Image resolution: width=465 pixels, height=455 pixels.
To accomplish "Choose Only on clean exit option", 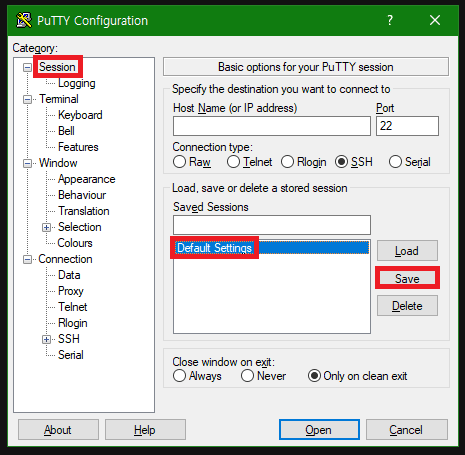I will 357,376.
